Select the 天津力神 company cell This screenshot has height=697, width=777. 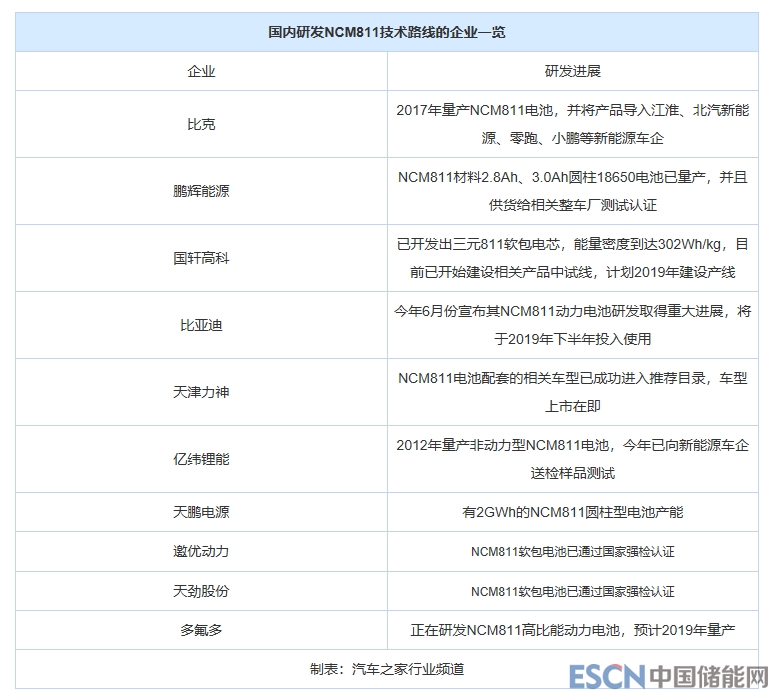(201, 392)
